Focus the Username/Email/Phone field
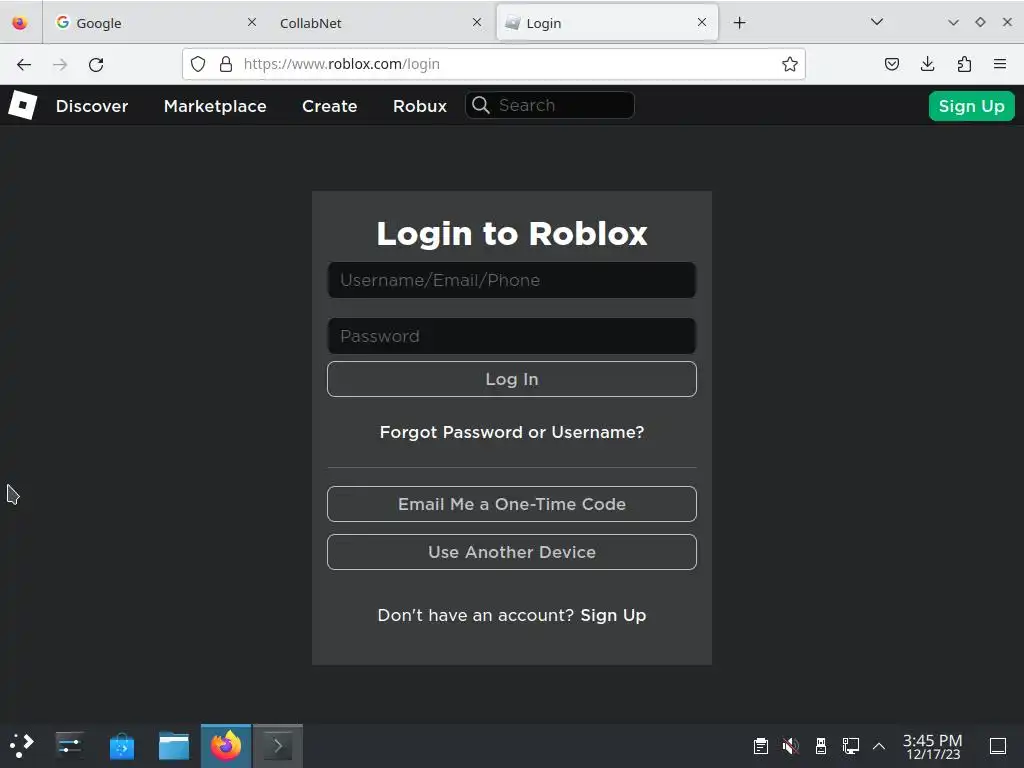 point(512,280)
